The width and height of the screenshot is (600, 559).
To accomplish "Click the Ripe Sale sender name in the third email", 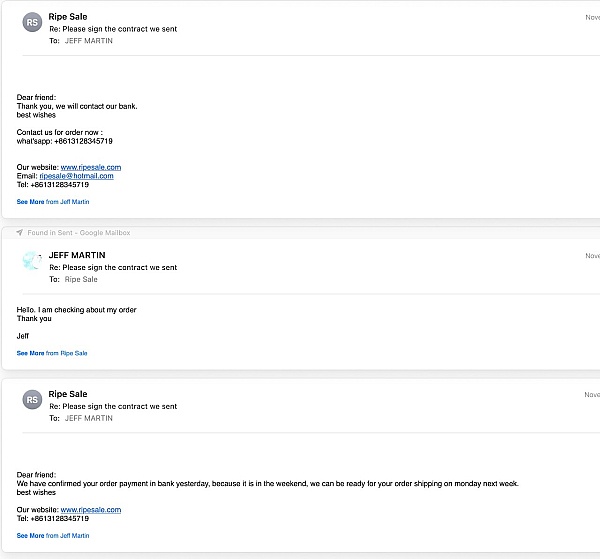I will (68, 394).
